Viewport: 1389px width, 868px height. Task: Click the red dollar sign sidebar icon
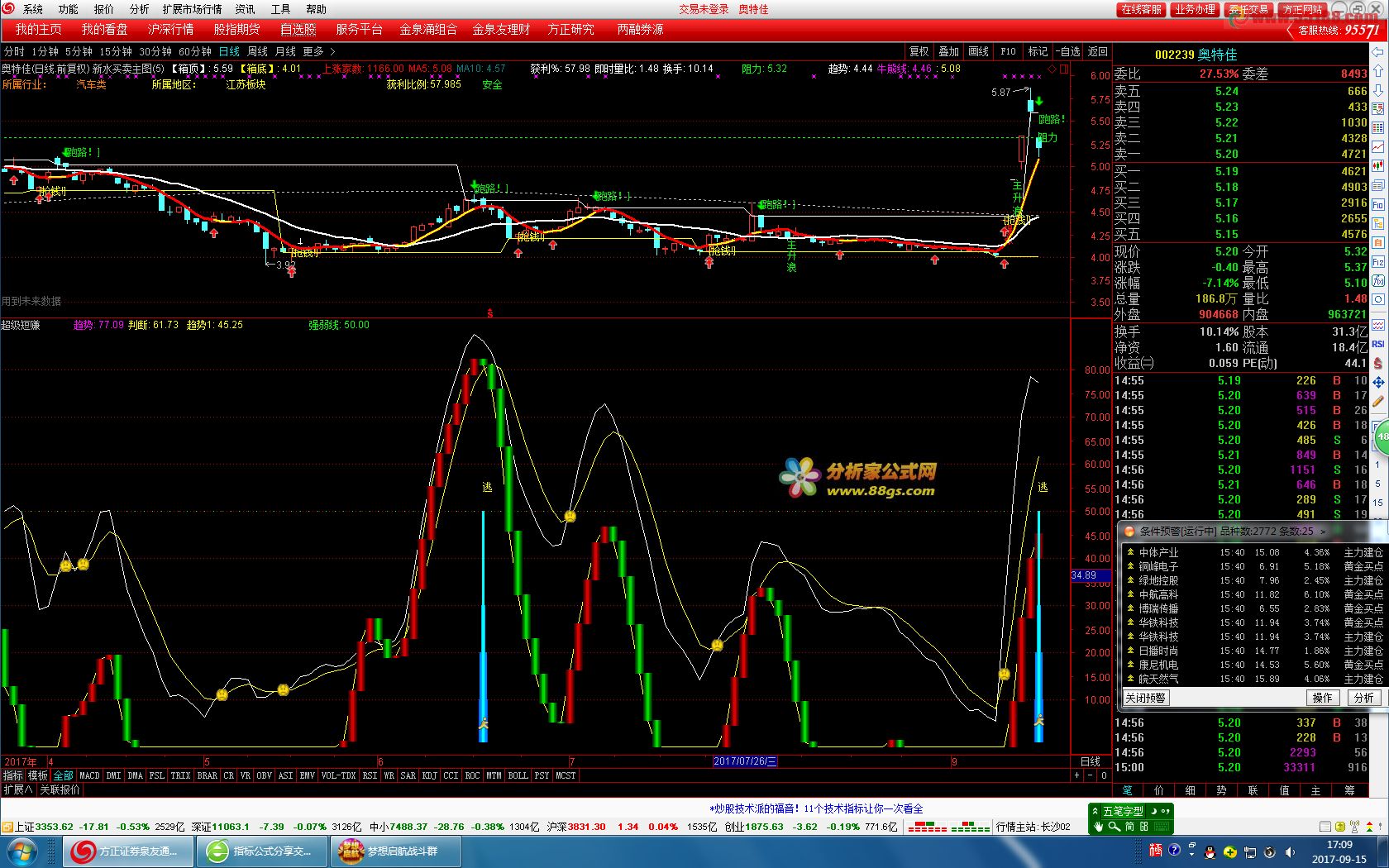coord(1378,362)
